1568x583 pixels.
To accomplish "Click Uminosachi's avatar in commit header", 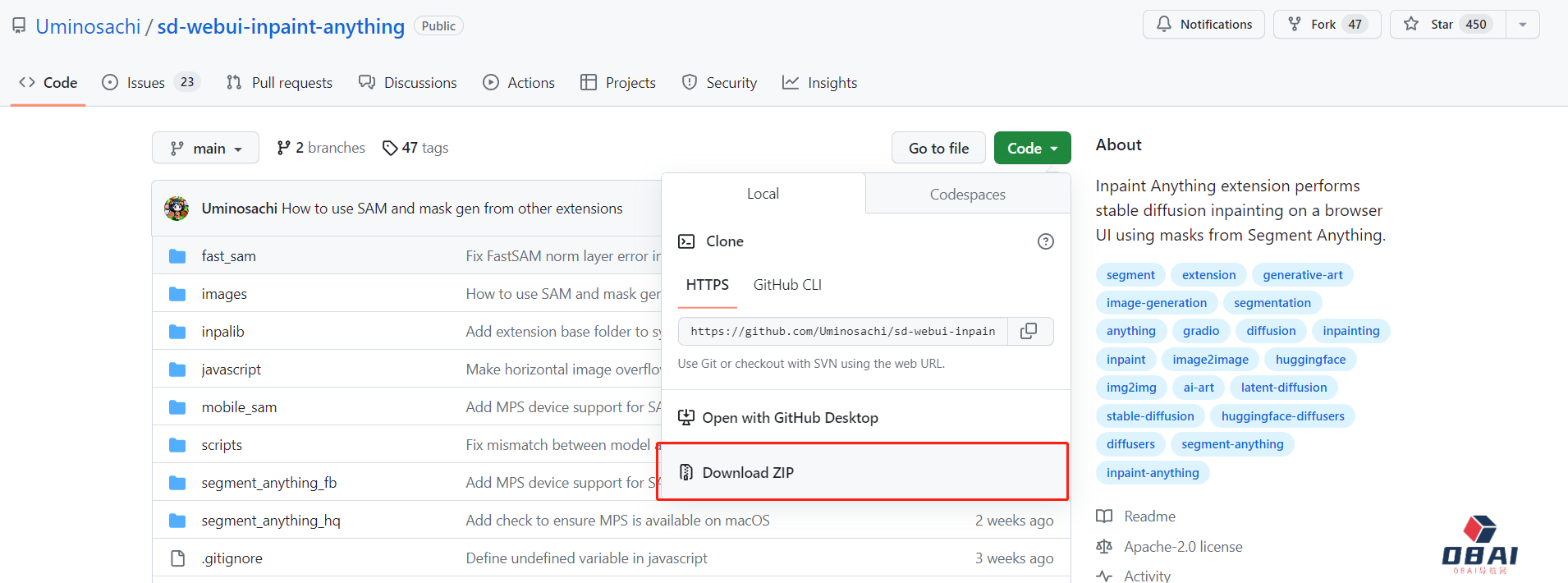I will tap(177, 209).
